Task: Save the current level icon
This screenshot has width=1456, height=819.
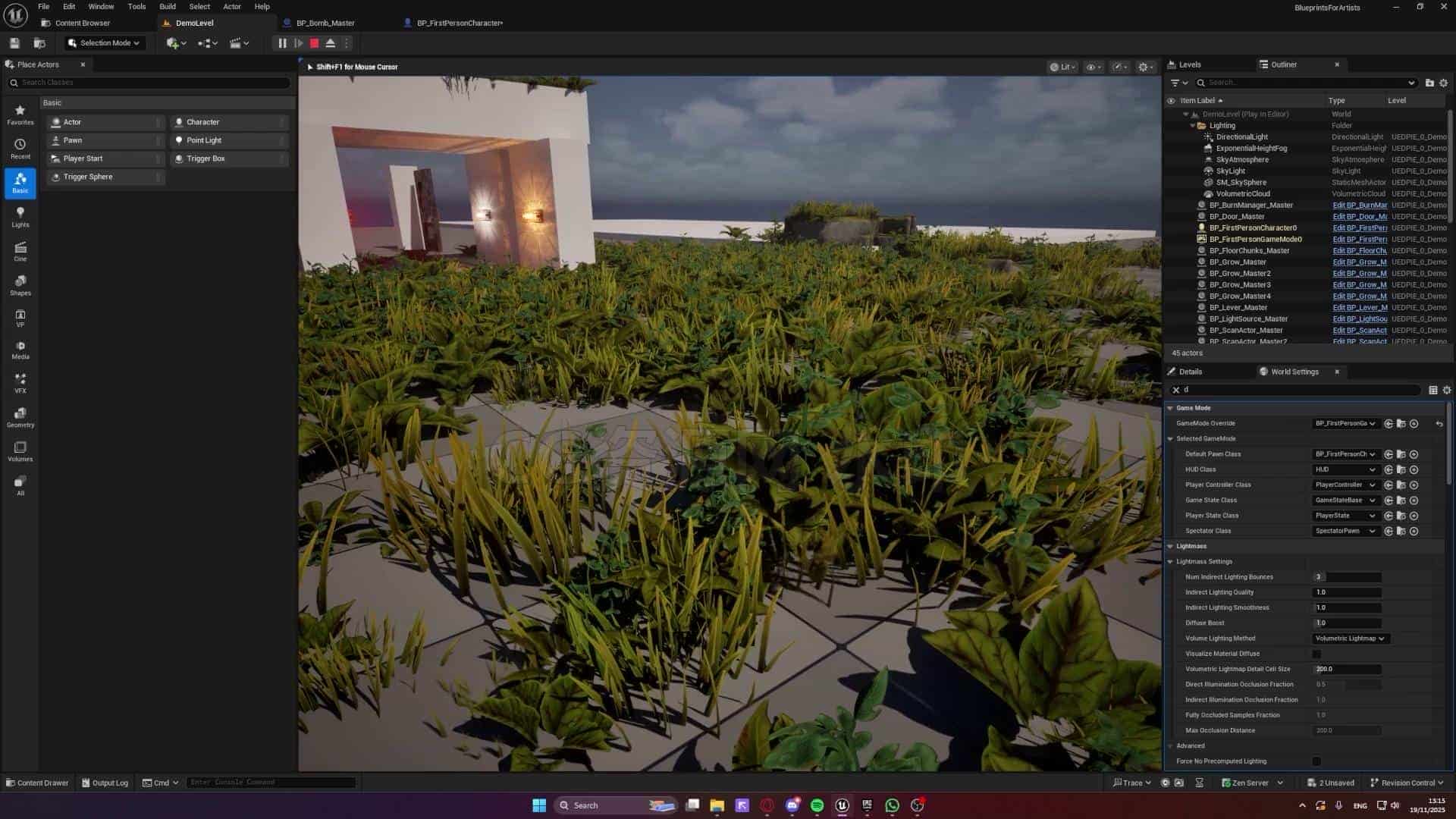Action: (14, 43)
